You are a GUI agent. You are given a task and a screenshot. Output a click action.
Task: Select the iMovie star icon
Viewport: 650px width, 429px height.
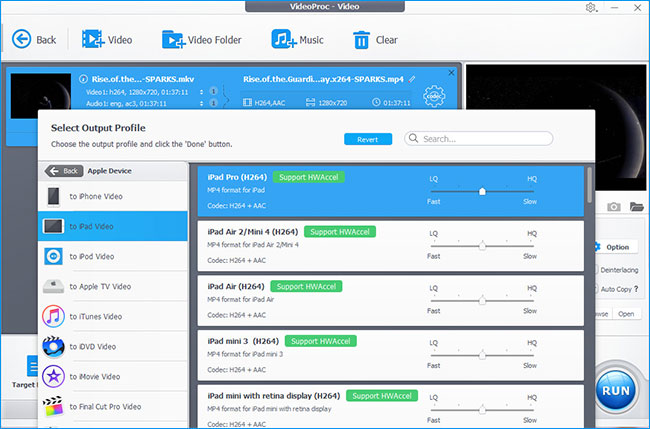click(x=53, y=376)
